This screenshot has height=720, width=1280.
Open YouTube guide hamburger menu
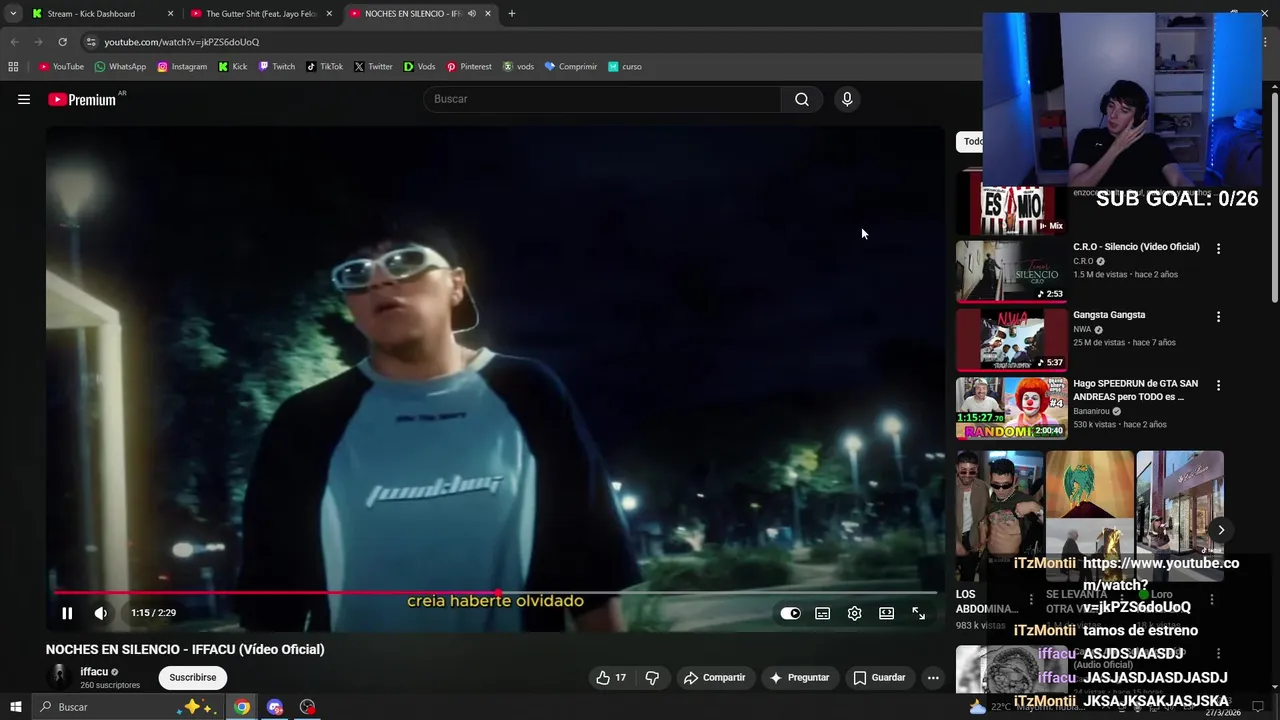(x=24, y=99)
